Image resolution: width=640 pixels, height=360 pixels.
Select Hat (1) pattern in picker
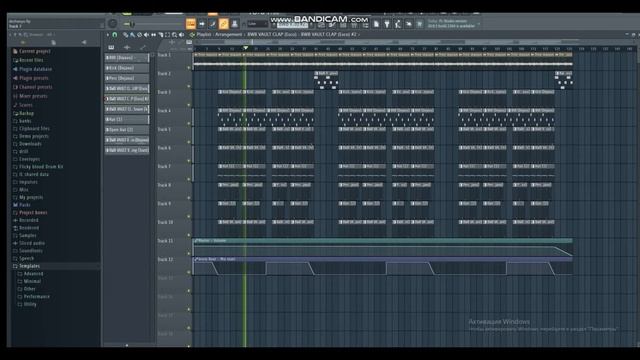coord(127,120)
